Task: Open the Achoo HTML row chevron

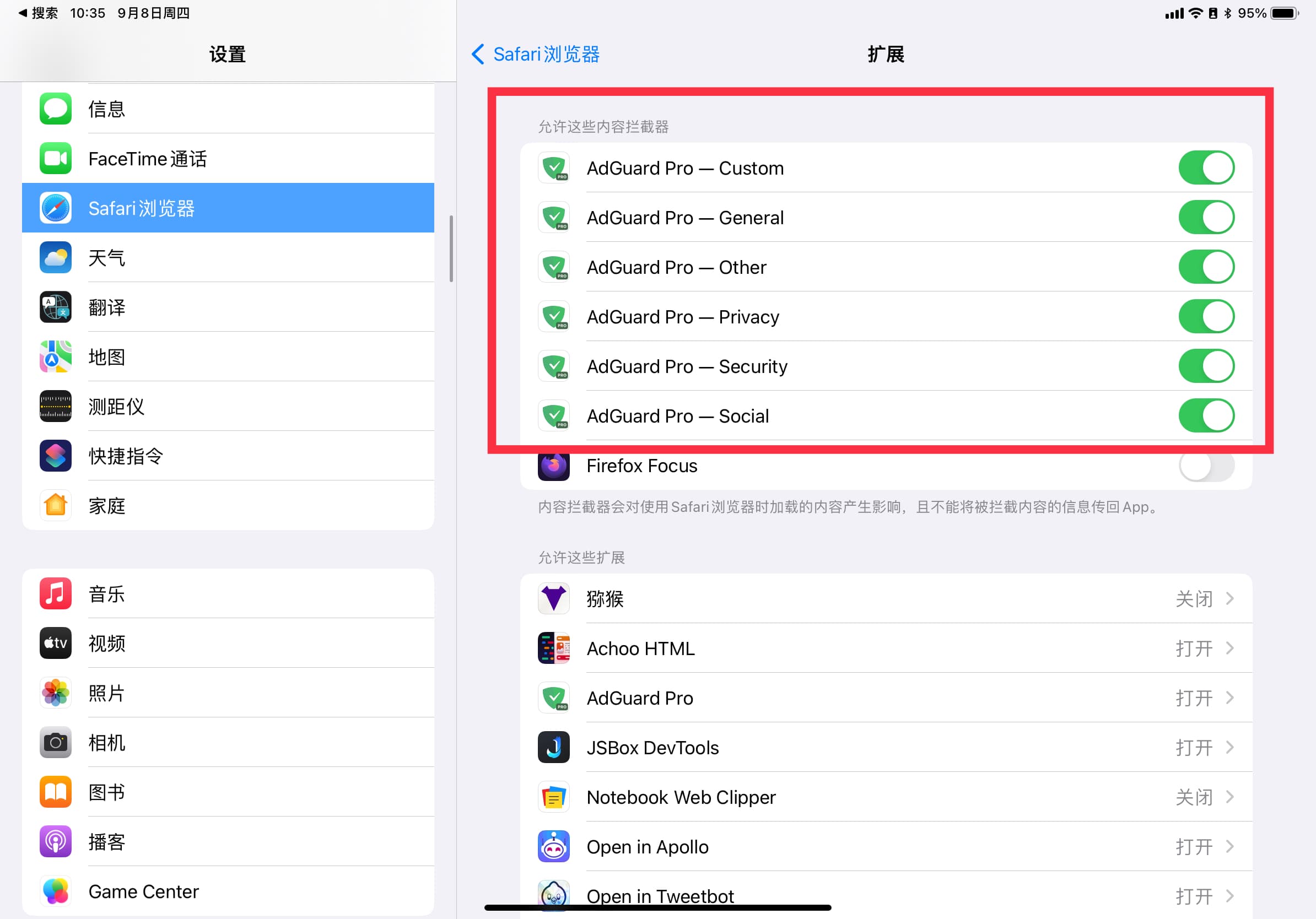Action: [x=1230, y=648]
